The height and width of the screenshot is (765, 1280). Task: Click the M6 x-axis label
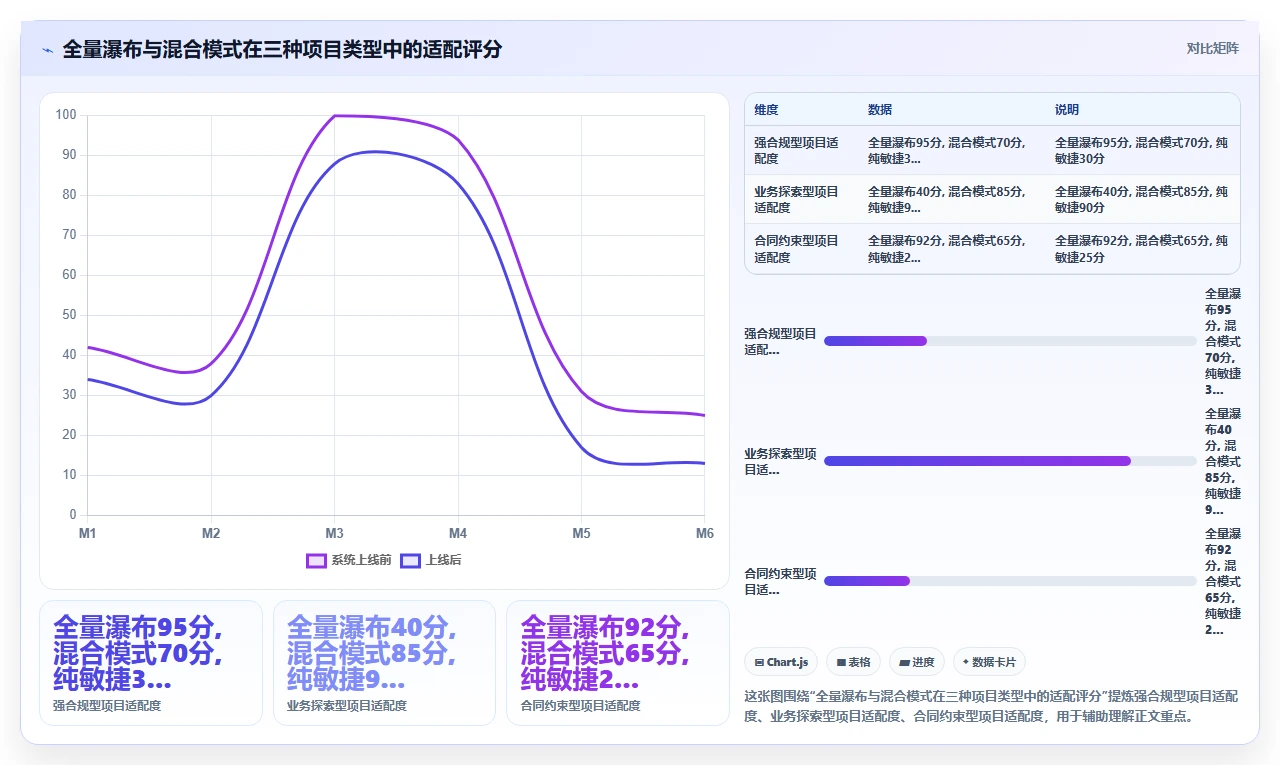705,533
